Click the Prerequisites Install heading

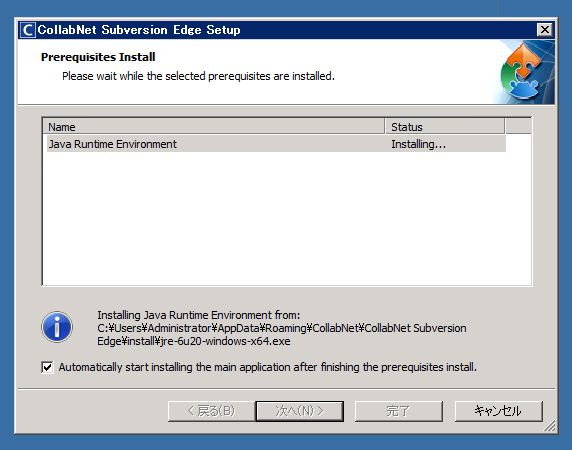(98, 57)
